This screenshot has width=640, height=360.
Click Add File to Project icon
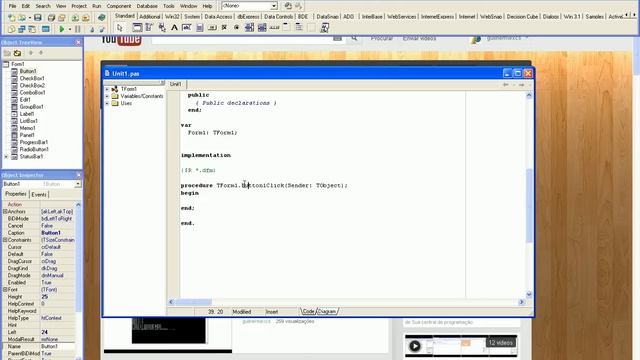(75, 18)
